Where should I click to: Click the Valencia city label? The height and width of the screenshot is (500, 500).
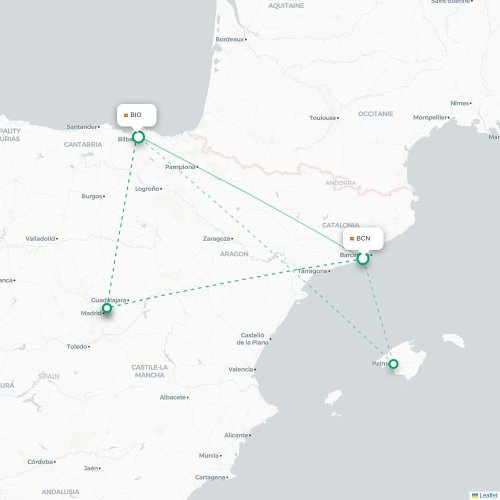click(241, 369)
